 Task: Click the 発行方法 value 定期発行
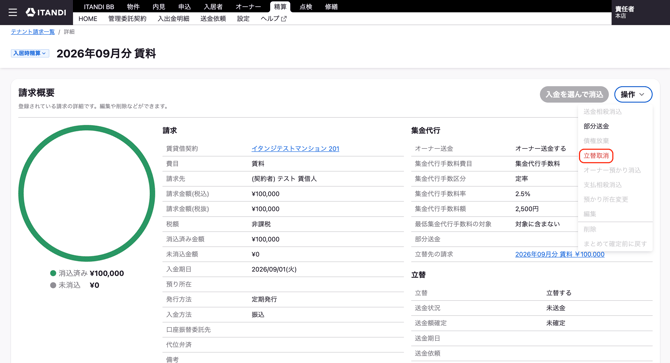264,299
